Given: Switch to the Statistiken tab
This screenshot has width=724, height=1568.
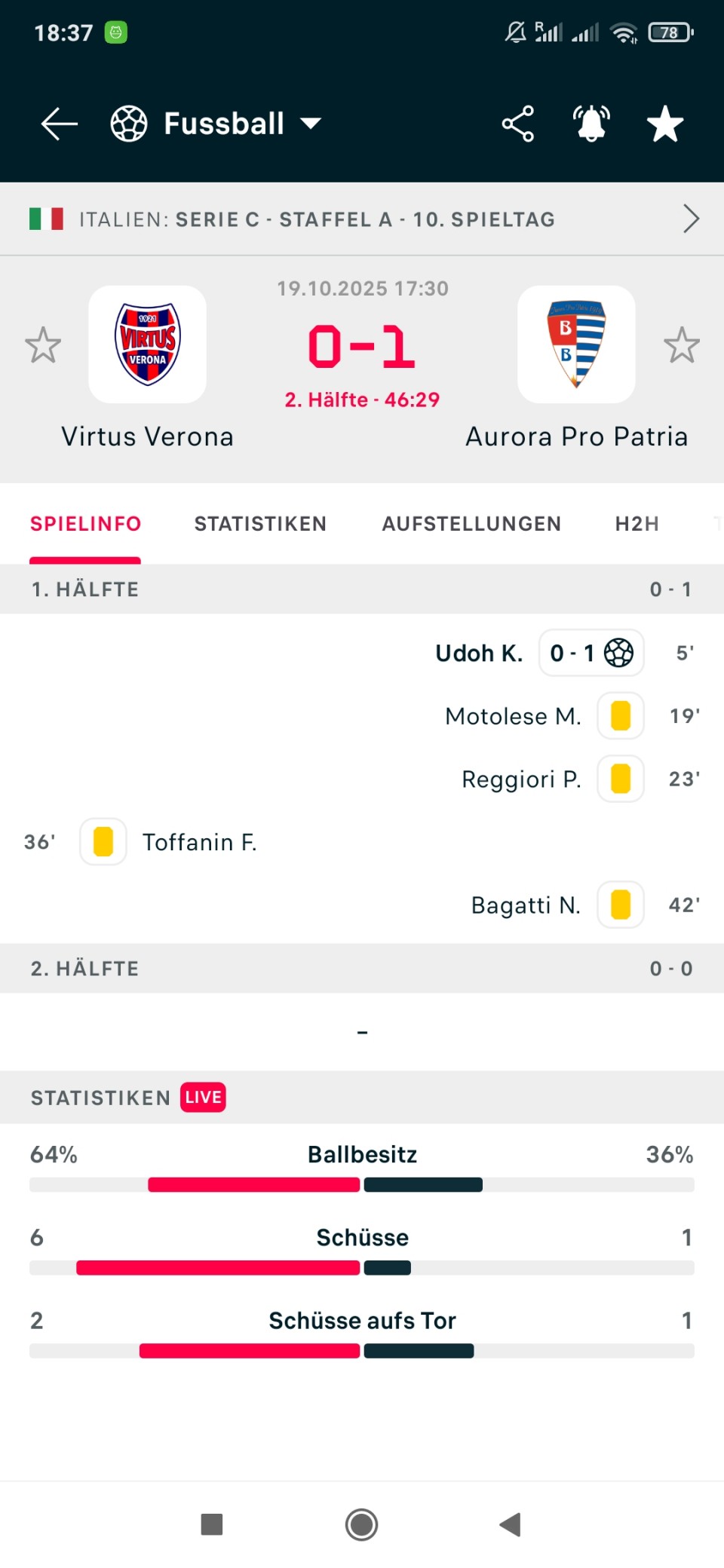Looking at the screenshot, I should pos(260,524).
